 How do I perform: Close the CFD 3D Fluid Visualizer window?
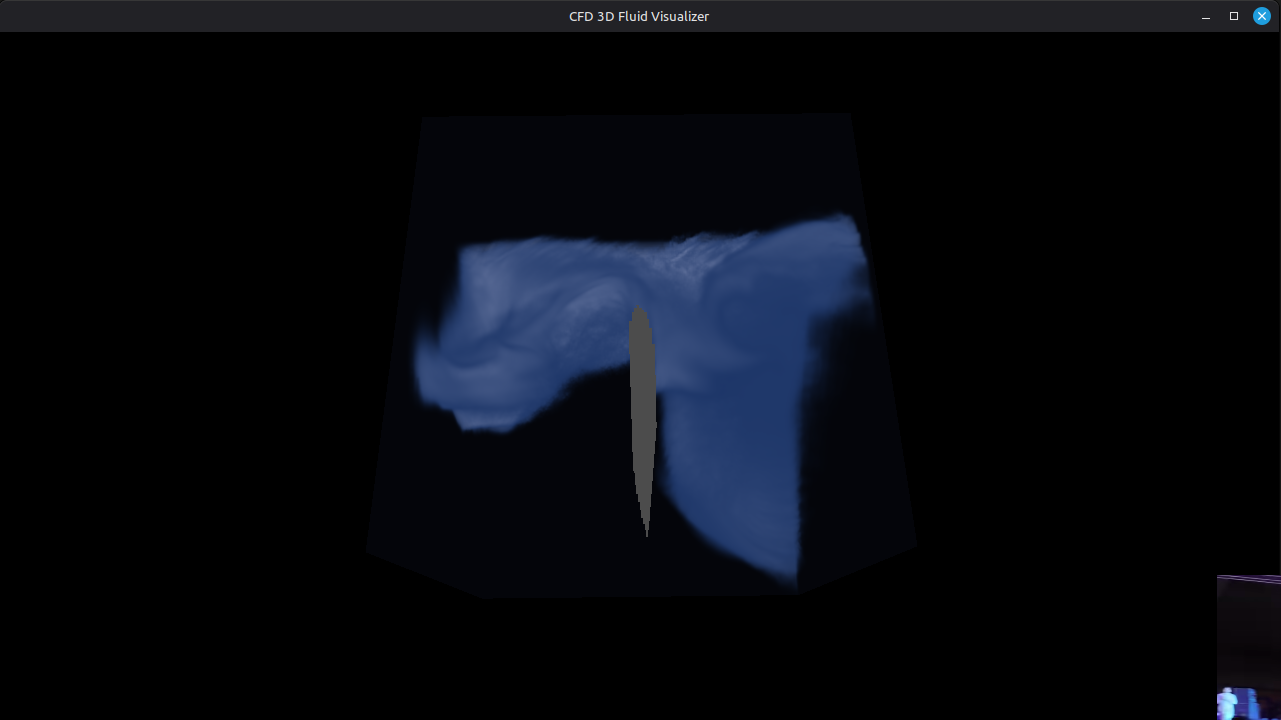click(x=1262, y=16)
